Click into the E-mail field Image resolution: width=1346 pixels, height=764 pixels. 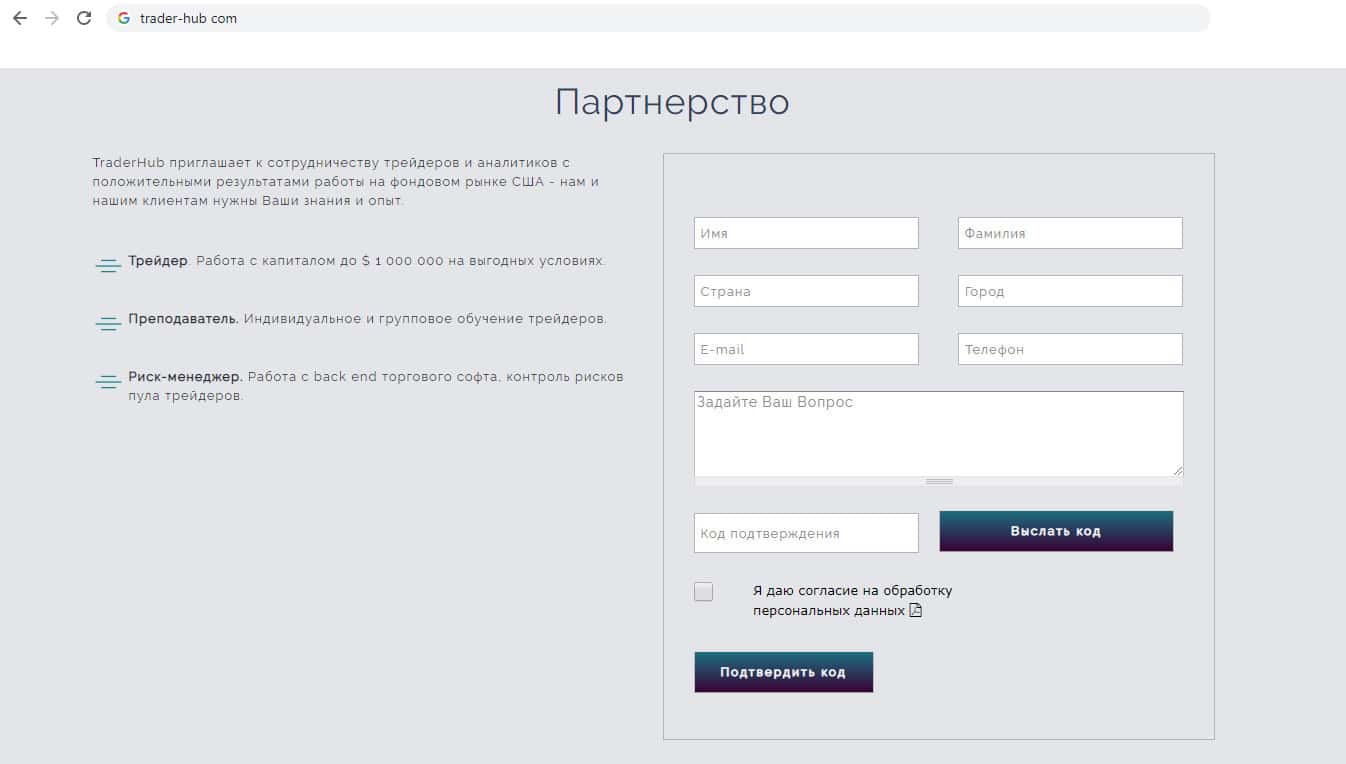(x=806, y=349)
